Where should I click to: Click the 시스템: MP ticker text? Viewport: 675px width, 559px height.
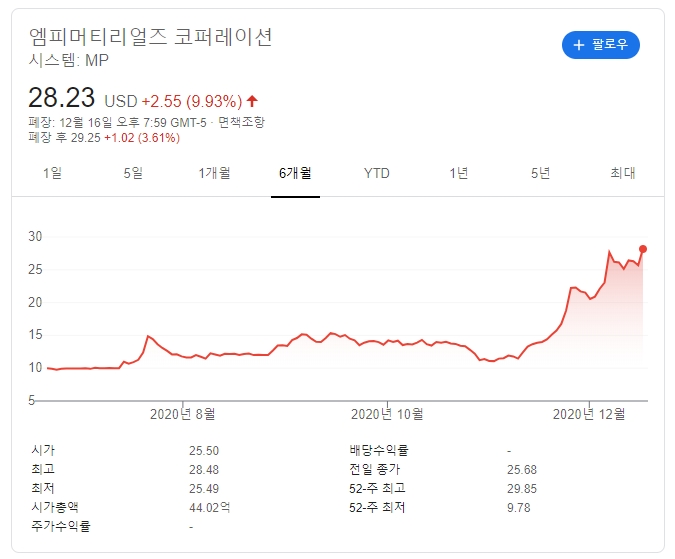[x=68, y=60]
